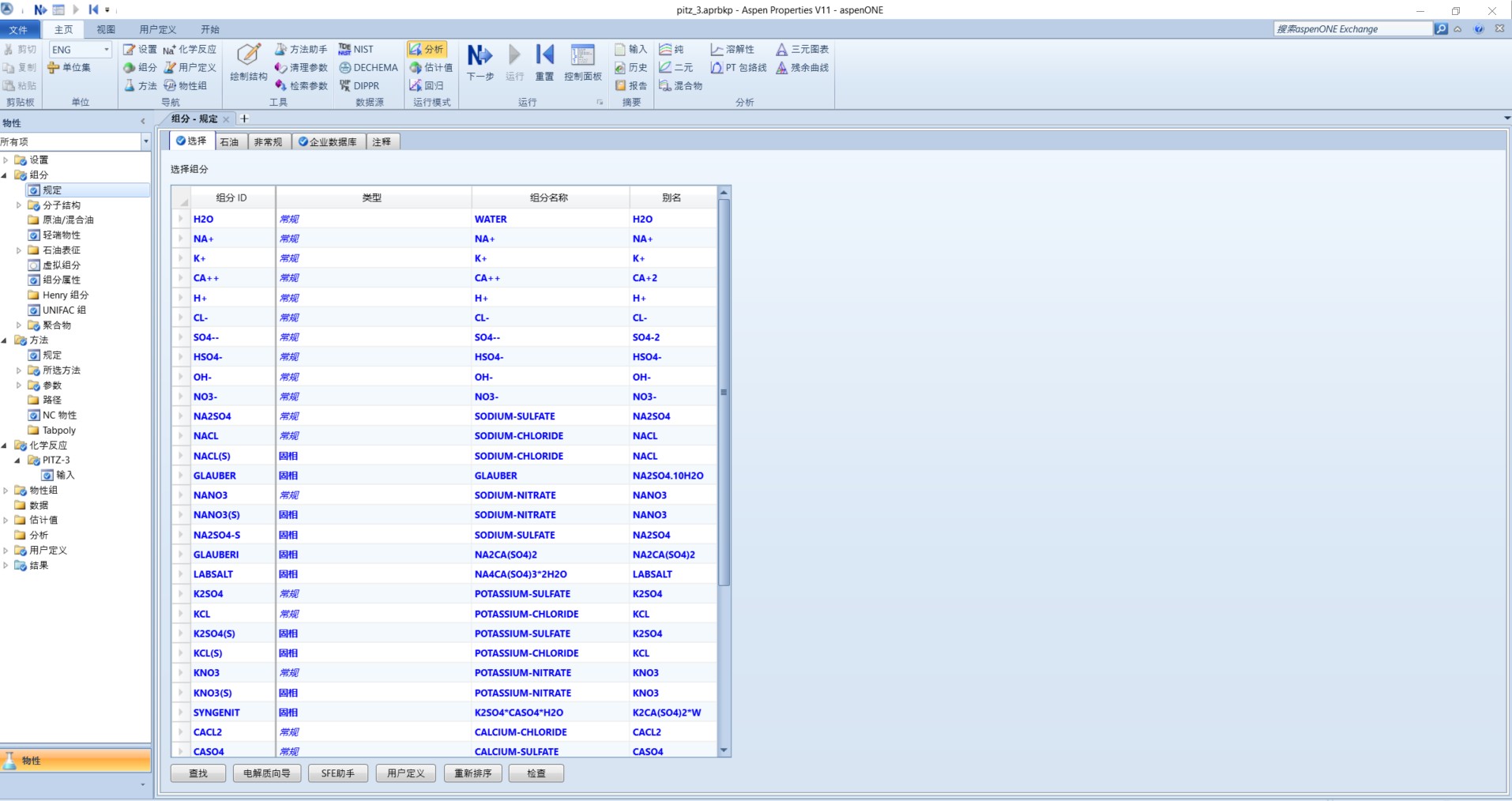Click the 搜索 aspenONE Exchange search field
1512x801 pixels.
[1353, 28]
